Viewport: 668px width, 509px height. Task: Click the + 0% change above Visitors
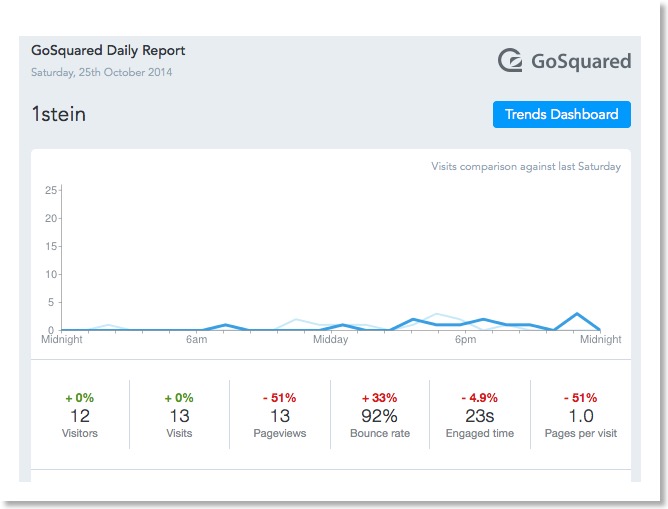[x=80, y=398]
